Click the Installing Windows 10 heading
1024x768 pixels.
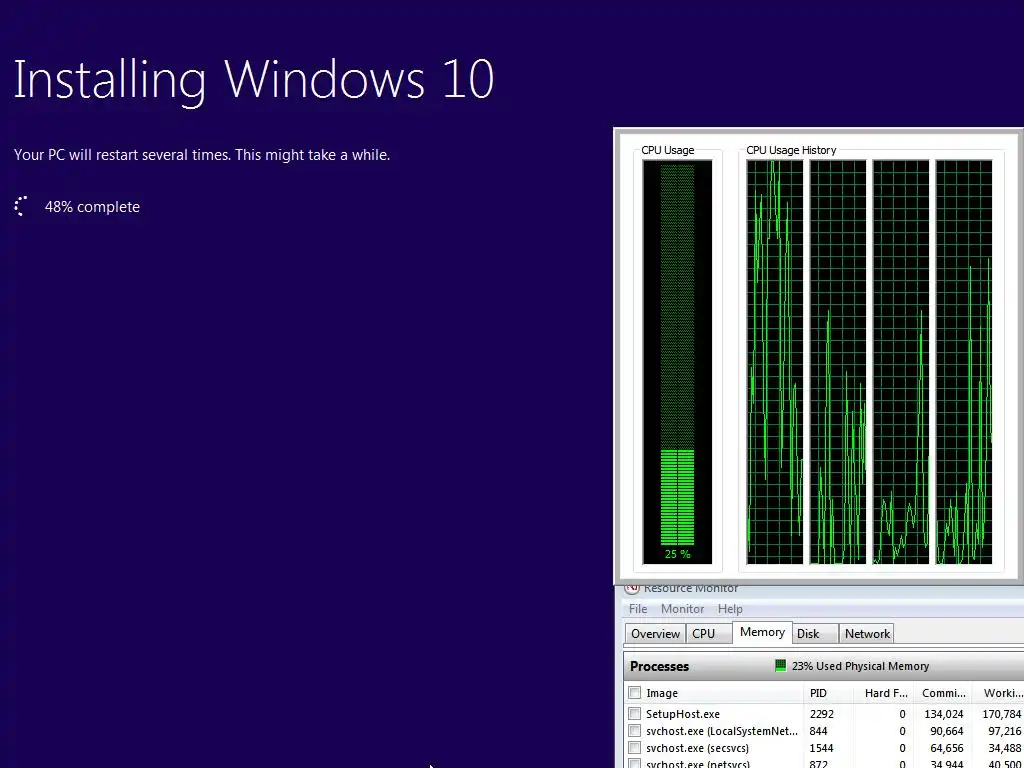click(x=253, y=80)
